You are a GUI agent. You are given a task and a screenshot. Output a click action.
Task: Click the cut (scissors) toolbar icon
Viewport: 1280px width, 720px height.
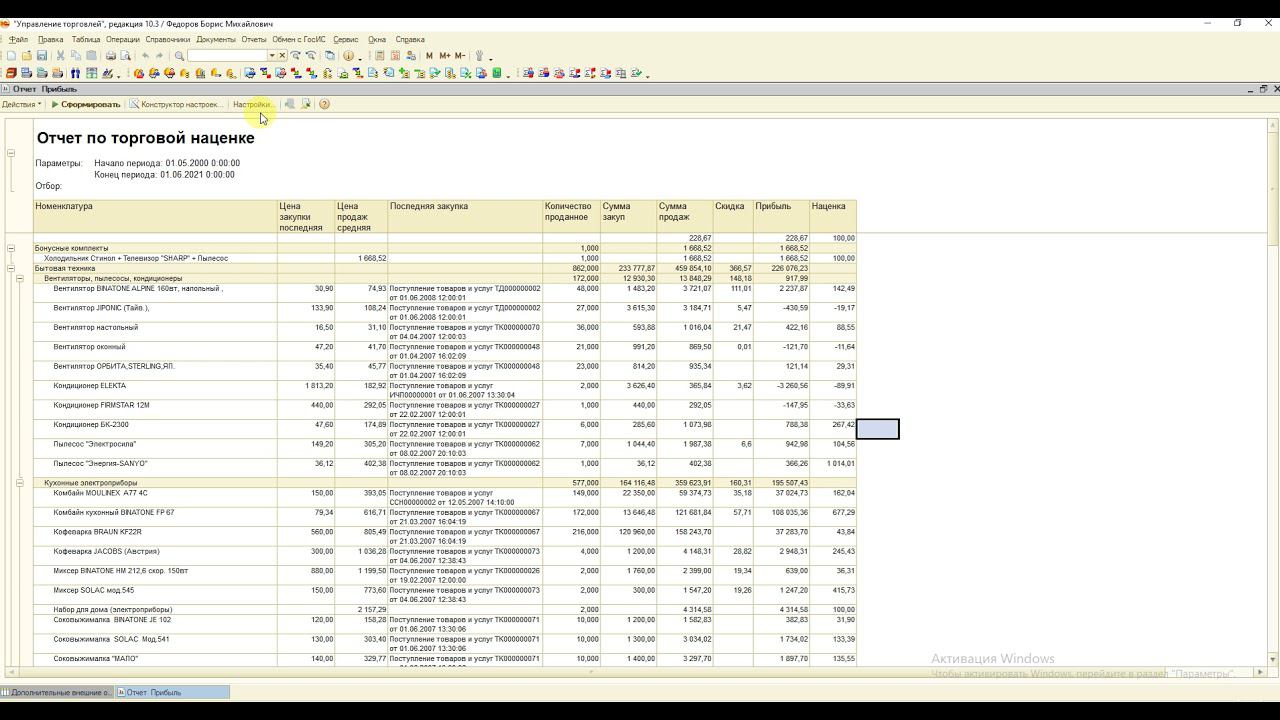tap(60, 56)
